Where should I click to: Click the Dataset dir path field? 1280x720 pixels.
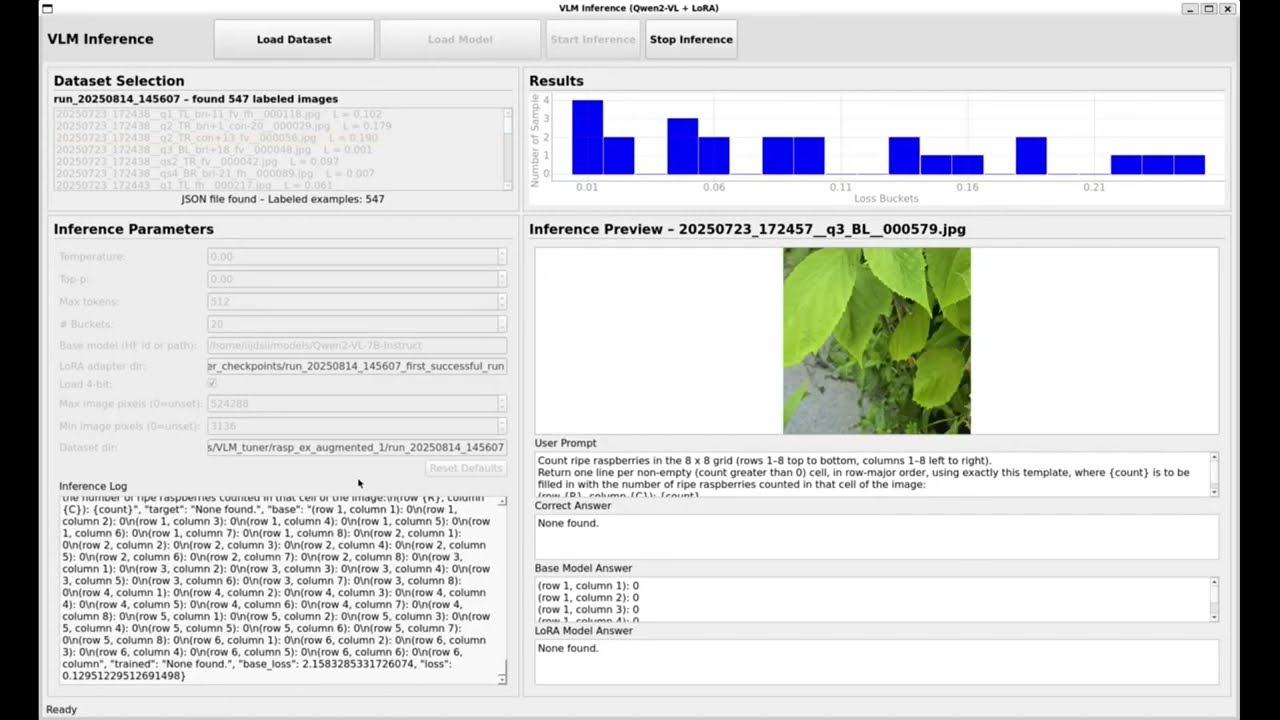[357, 447]
